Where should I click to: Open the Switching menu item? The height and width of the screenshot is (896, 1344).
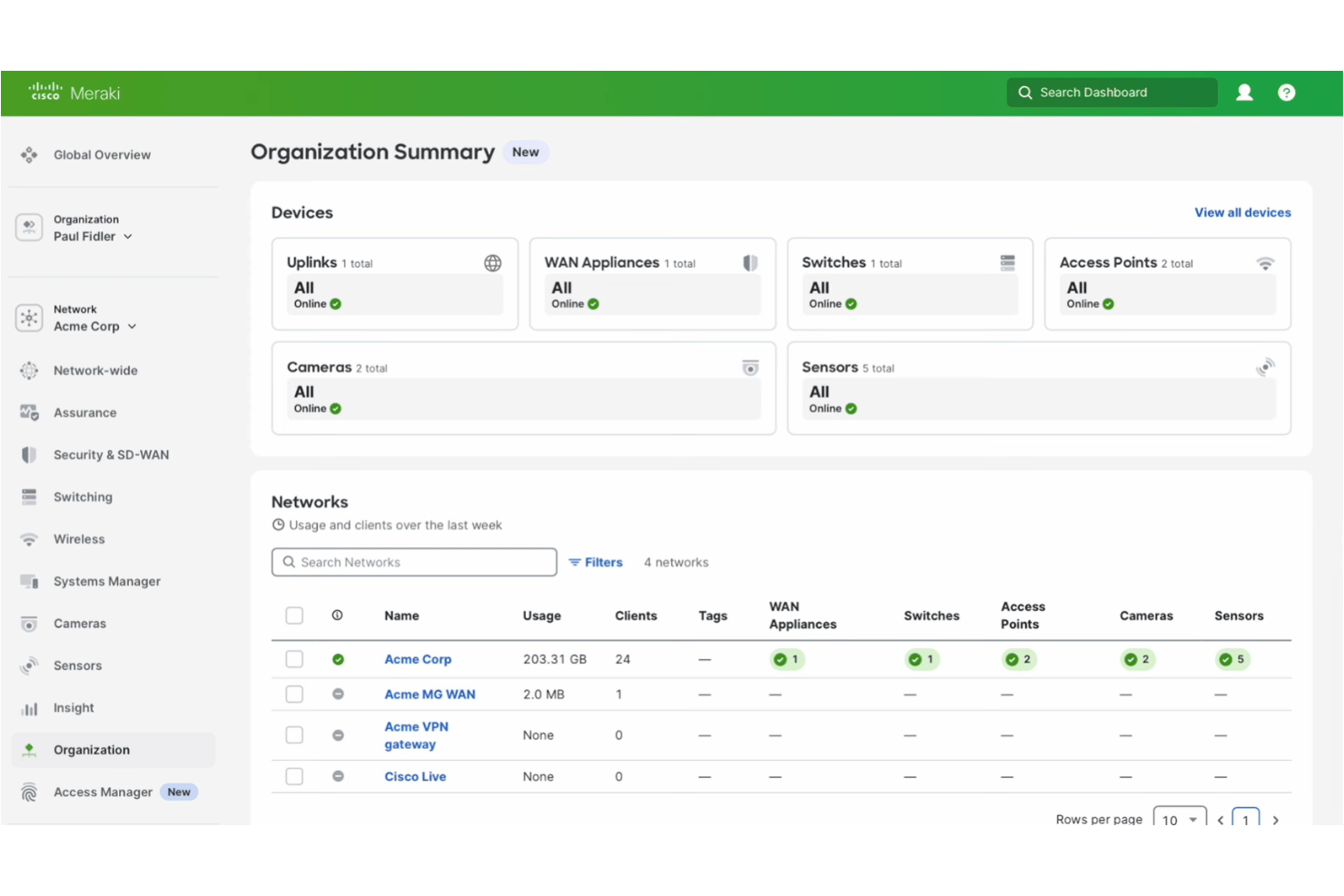pos(83,497)
